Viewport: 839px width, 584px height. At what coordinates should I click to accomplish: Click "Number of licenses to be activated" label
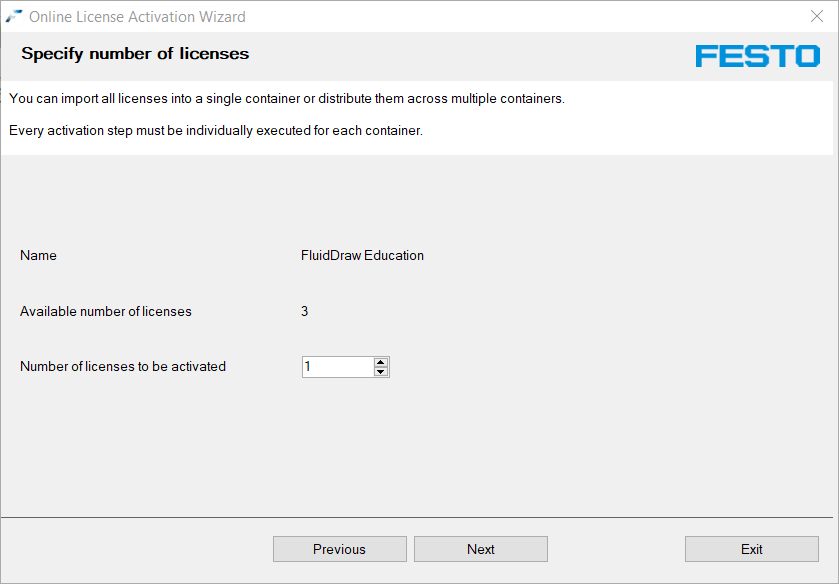click(122, 366)
